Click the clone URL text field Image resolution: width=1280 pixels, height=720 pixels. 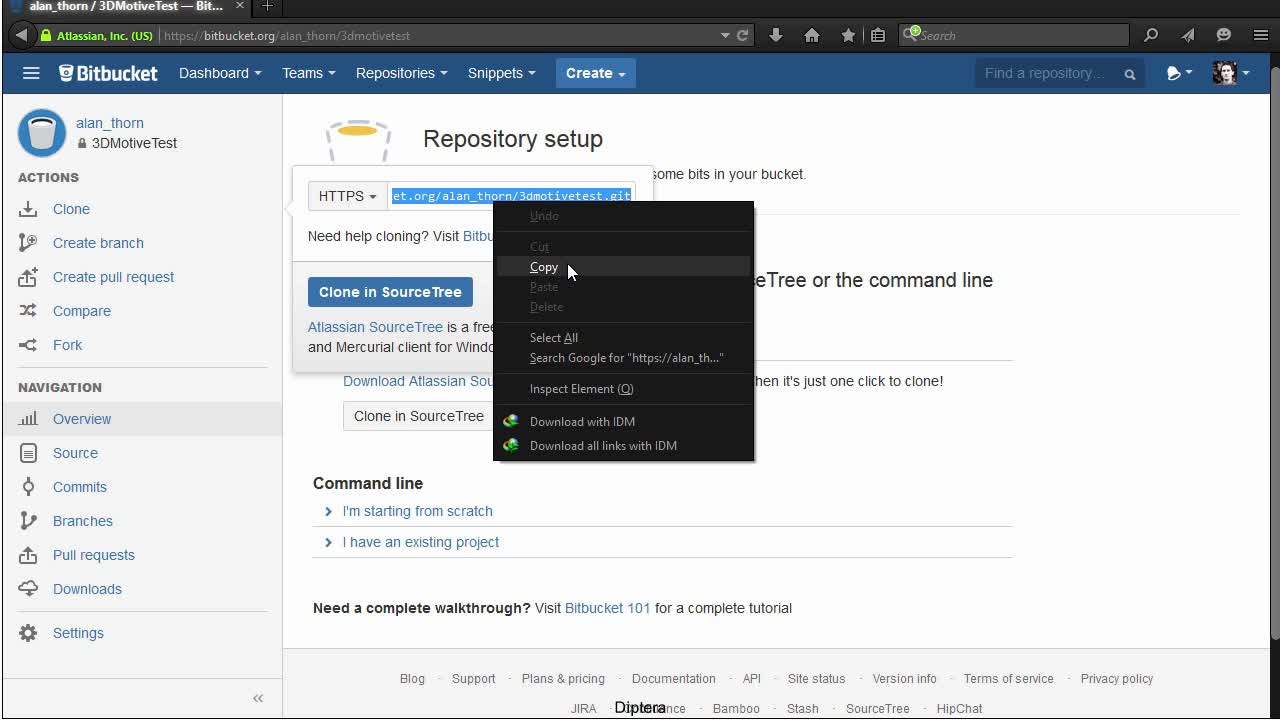tap(511, 196)
